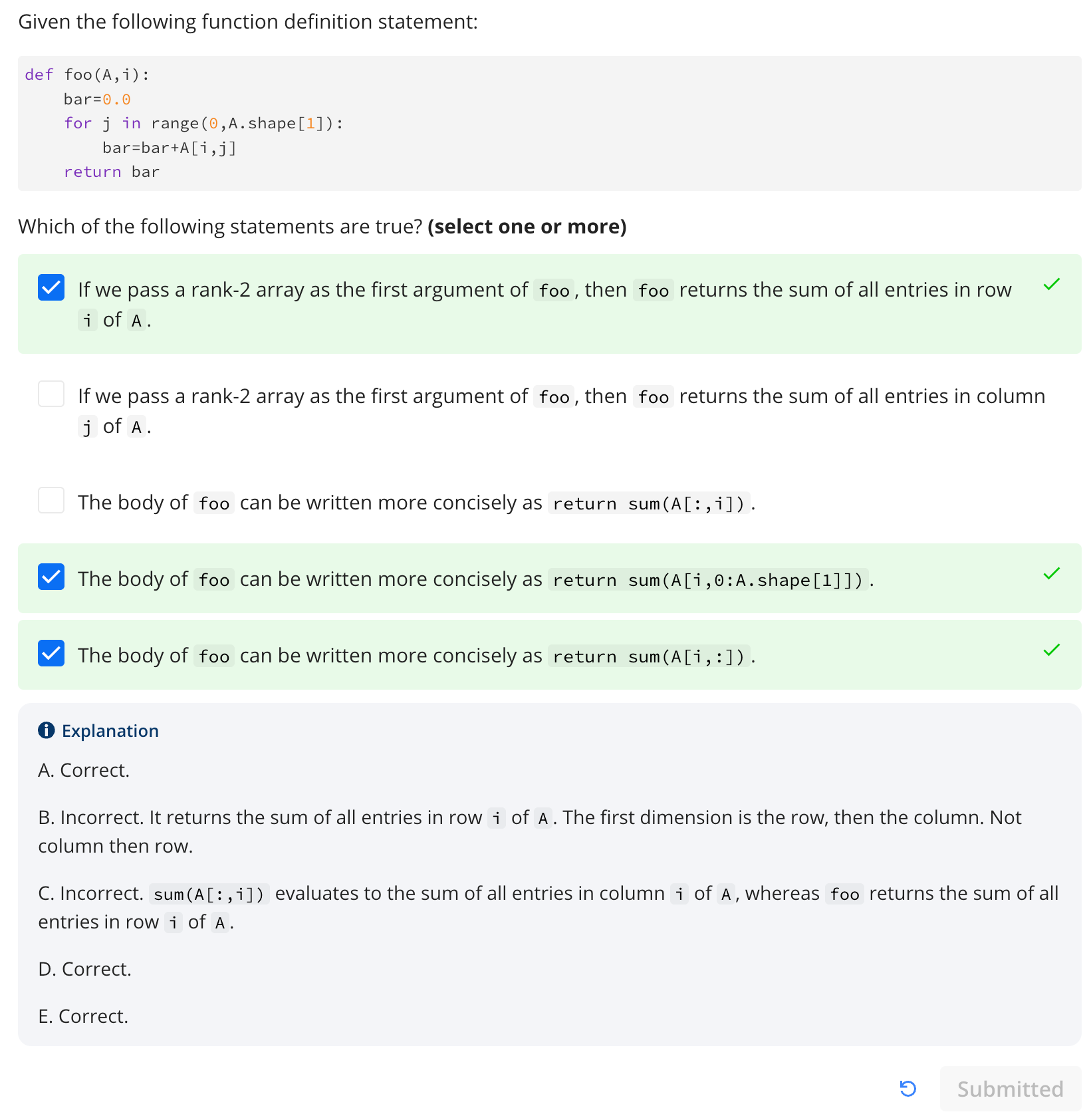Uncheck the sum(A[i,:]) option checkbox

[51, 653]
